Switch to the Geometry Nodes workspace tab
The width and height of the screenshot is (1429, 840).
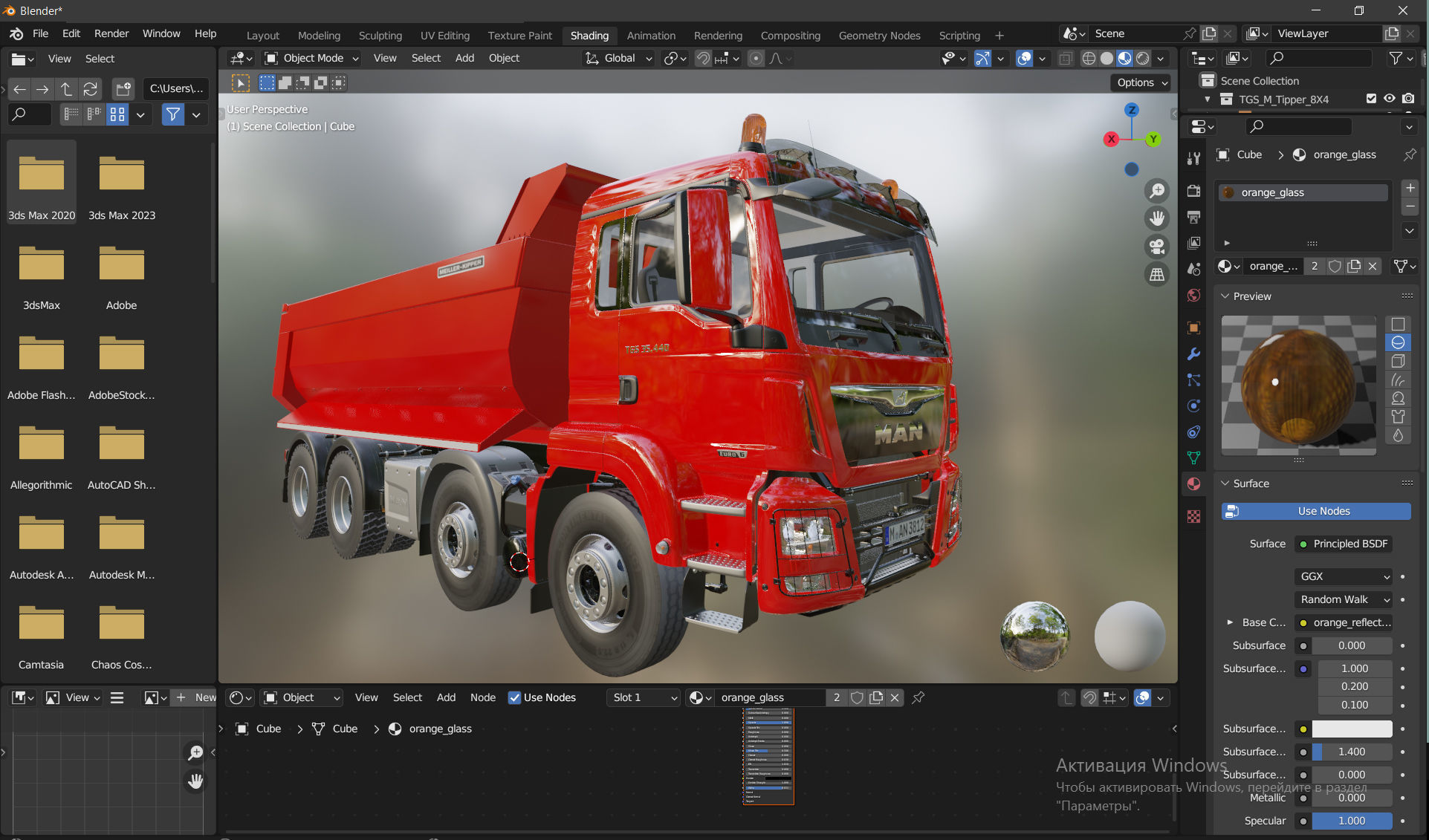(879, 36)
